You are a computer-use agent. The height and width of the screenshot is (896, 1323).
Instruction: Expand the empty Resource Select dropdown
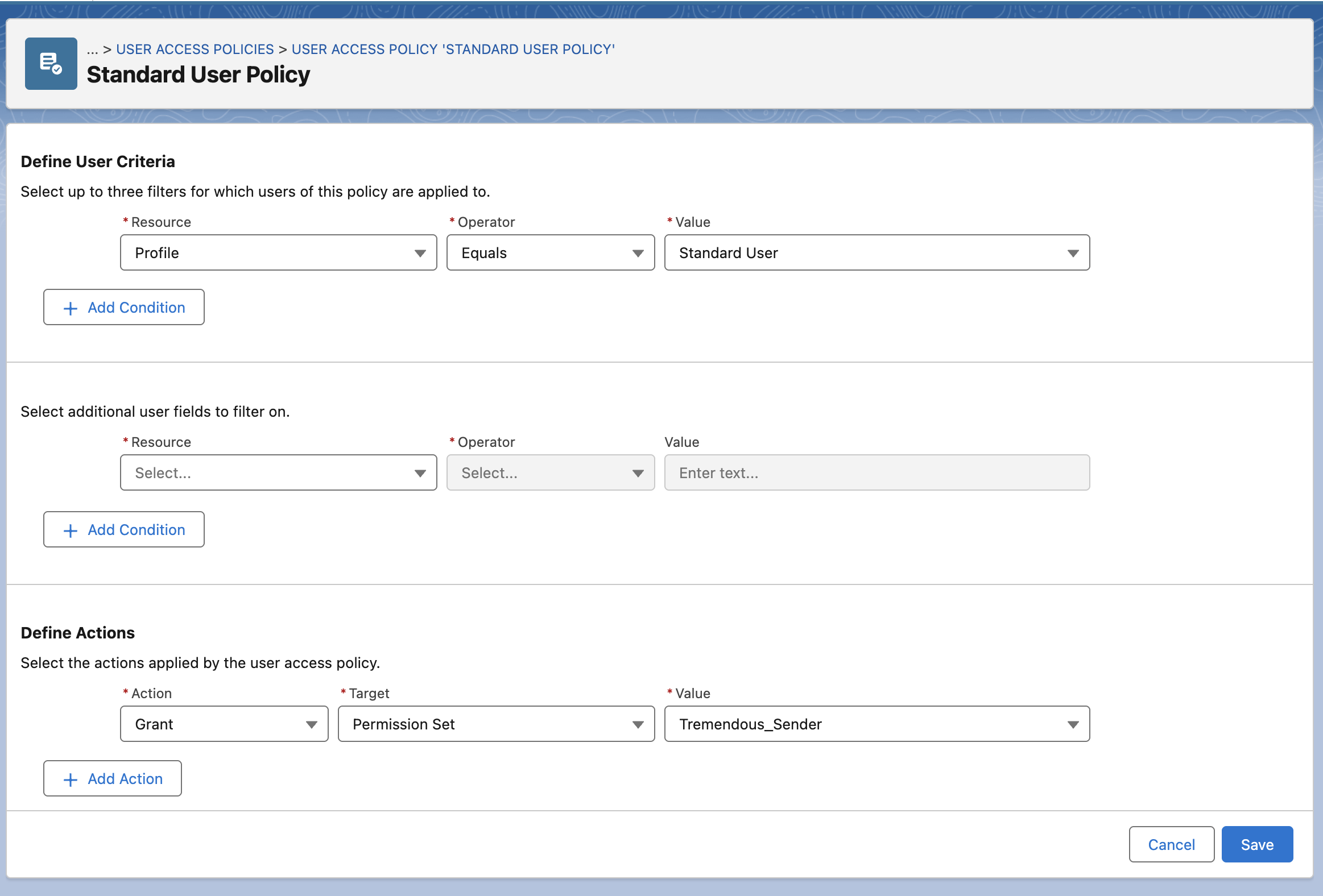[278, 473]
